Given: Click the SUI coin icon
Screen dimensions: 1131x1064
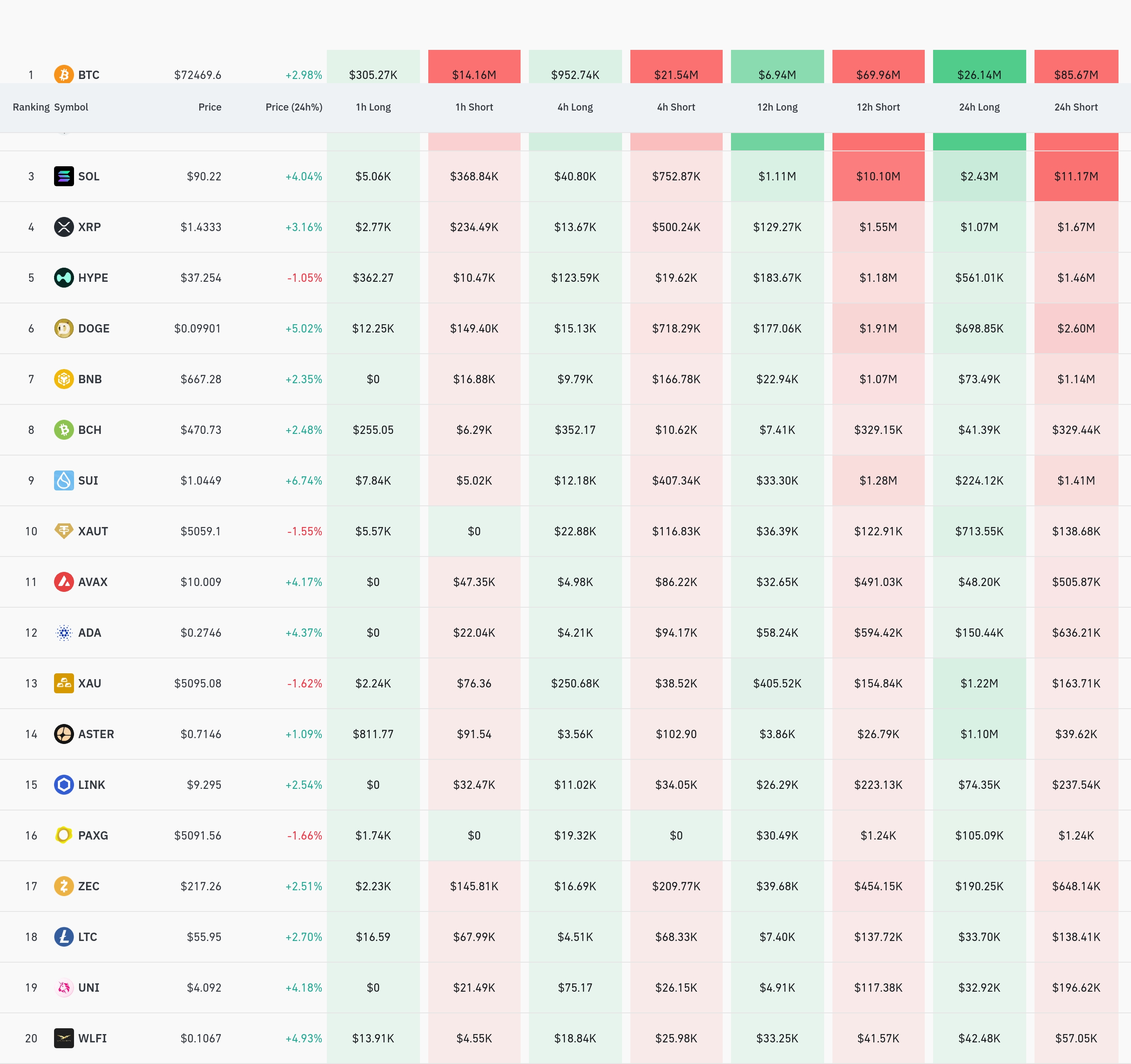Looking at the screenshot, I should coord(64,480).
